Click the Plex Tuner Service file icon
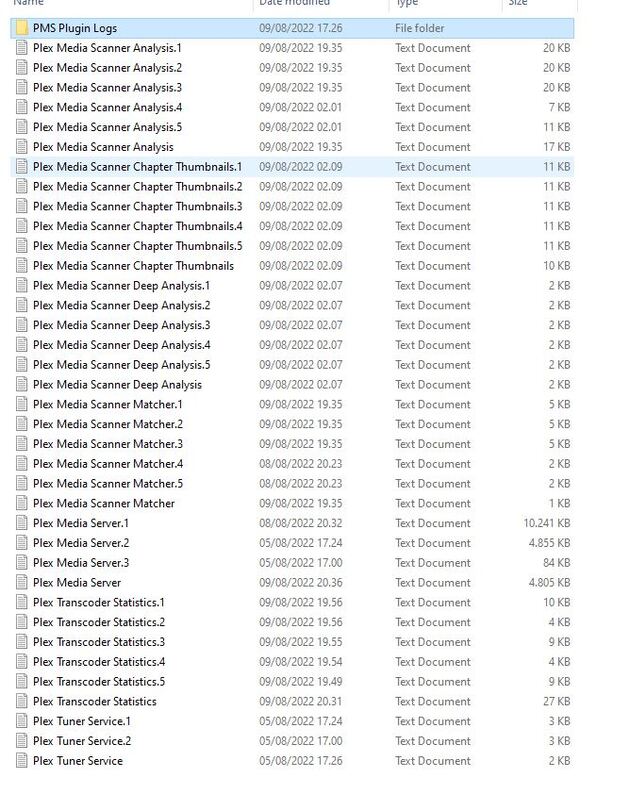This screenshot has height=794, width=629. (22, 760)
